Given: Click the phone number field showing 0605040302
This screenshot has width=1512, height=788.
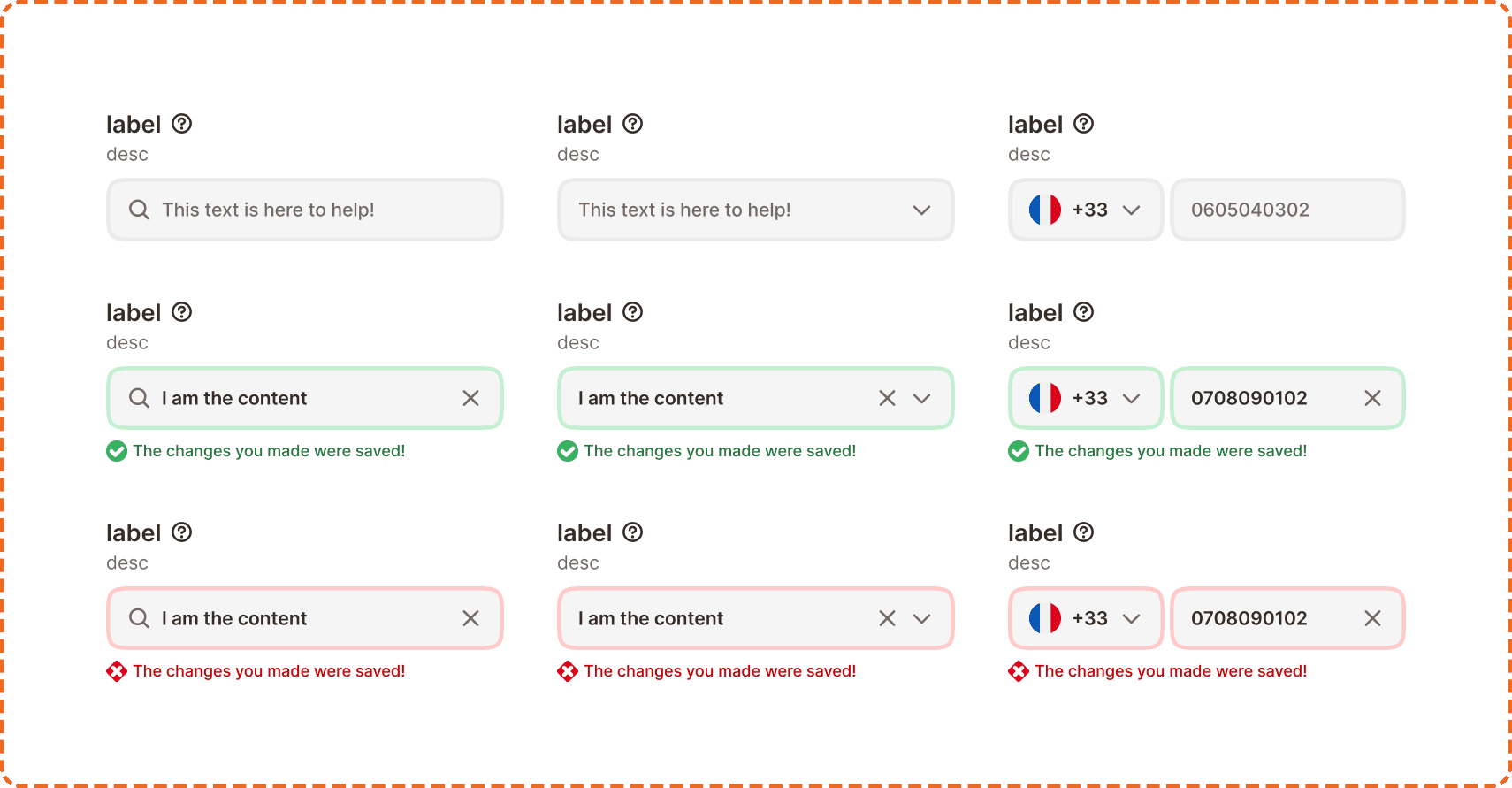Looking at the screenshot, I should pyautogui.click(x=1287, y=210).
